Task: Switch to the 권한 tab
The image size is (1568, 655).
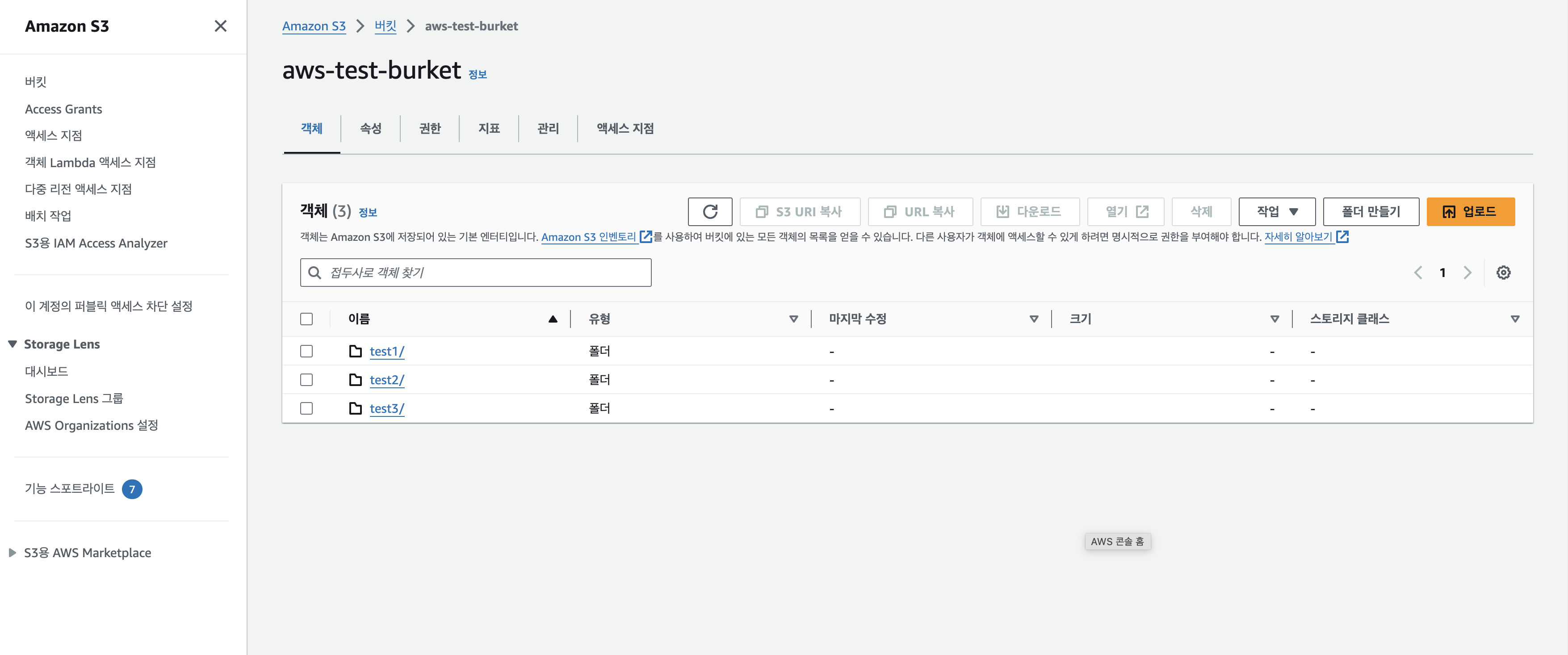Action: coord(429,128)
